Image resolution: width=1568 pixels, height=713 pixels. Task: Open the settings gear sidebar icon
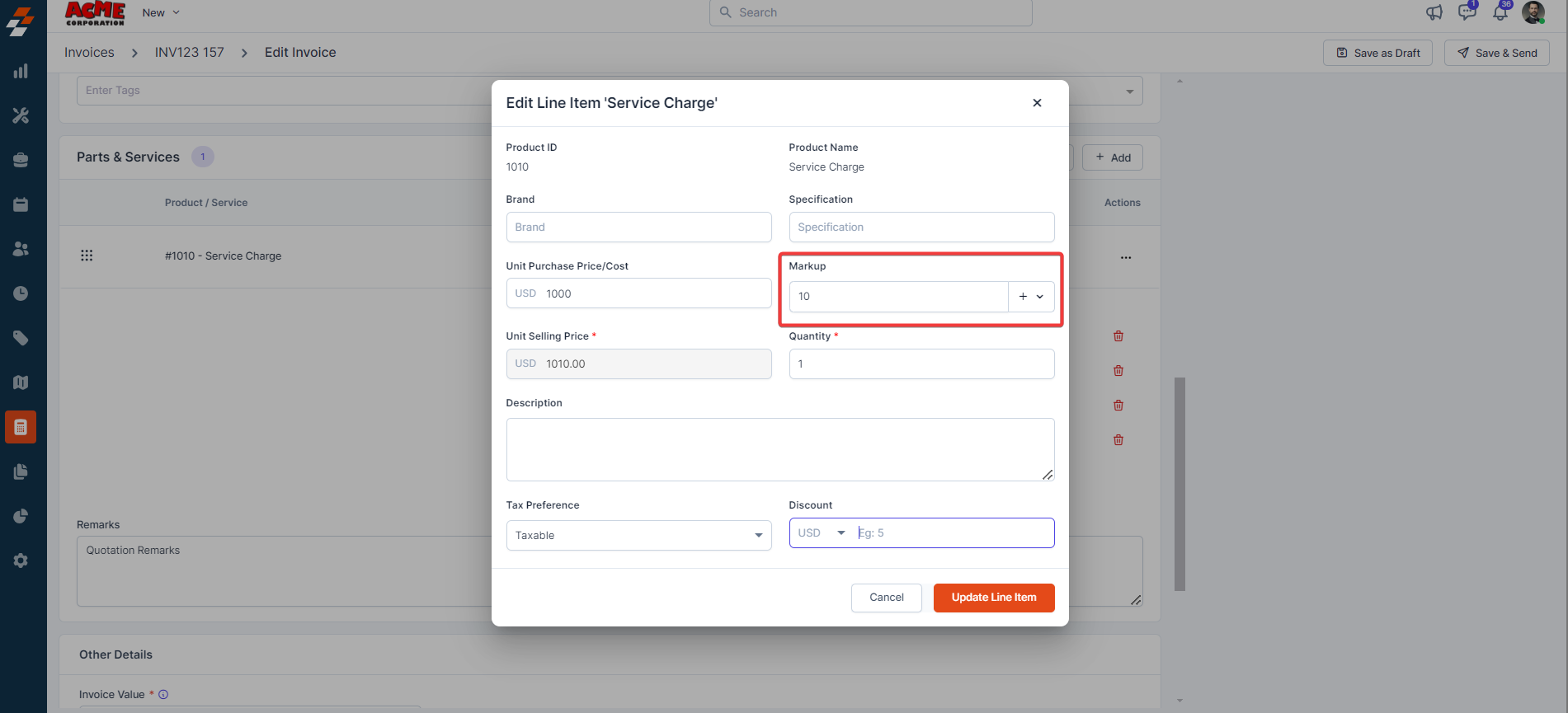(21, 561)
